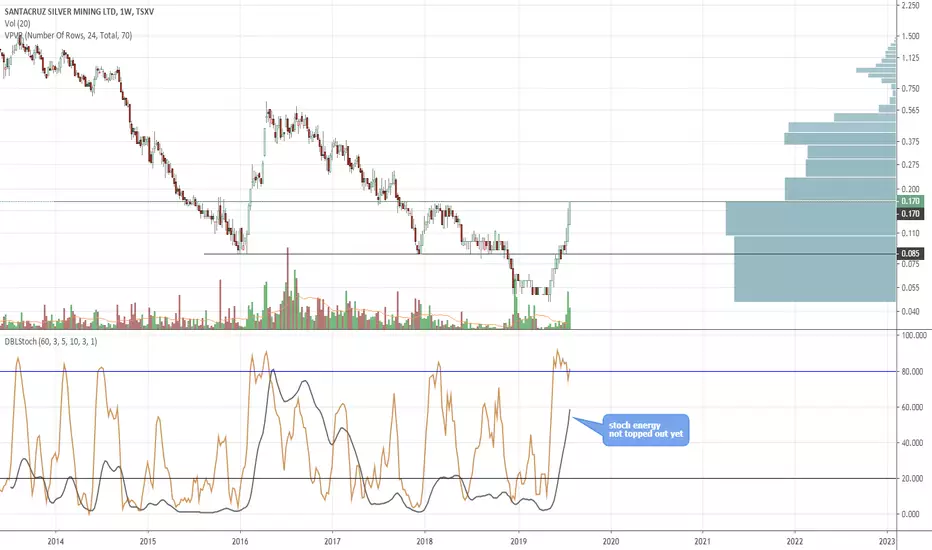Click the 80.000 stochastic scale value

tap(912, 372)
